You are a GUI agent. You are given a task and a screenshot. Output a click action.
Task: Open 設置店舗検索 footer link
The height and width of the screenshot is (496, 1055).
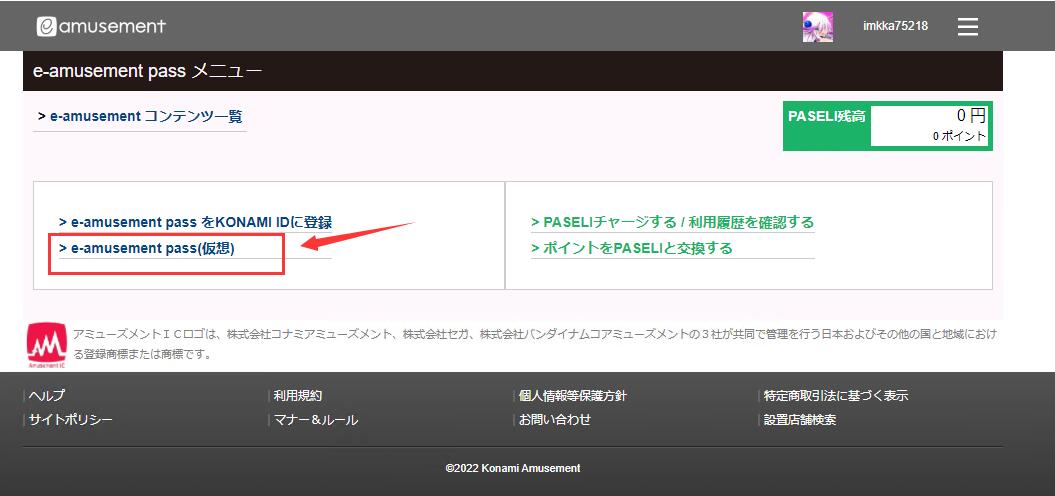point(800,420)
